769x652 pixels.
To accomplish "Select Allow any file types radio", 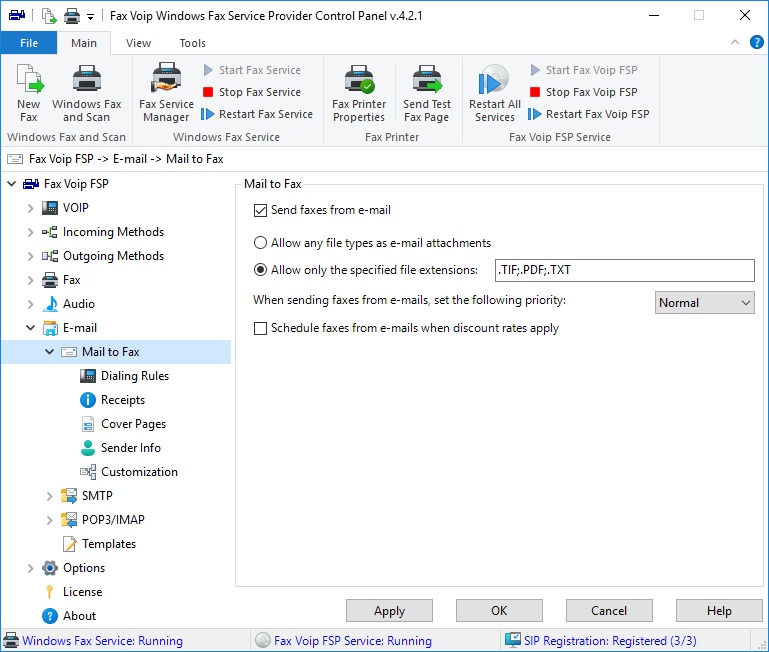I will (260, 243).
